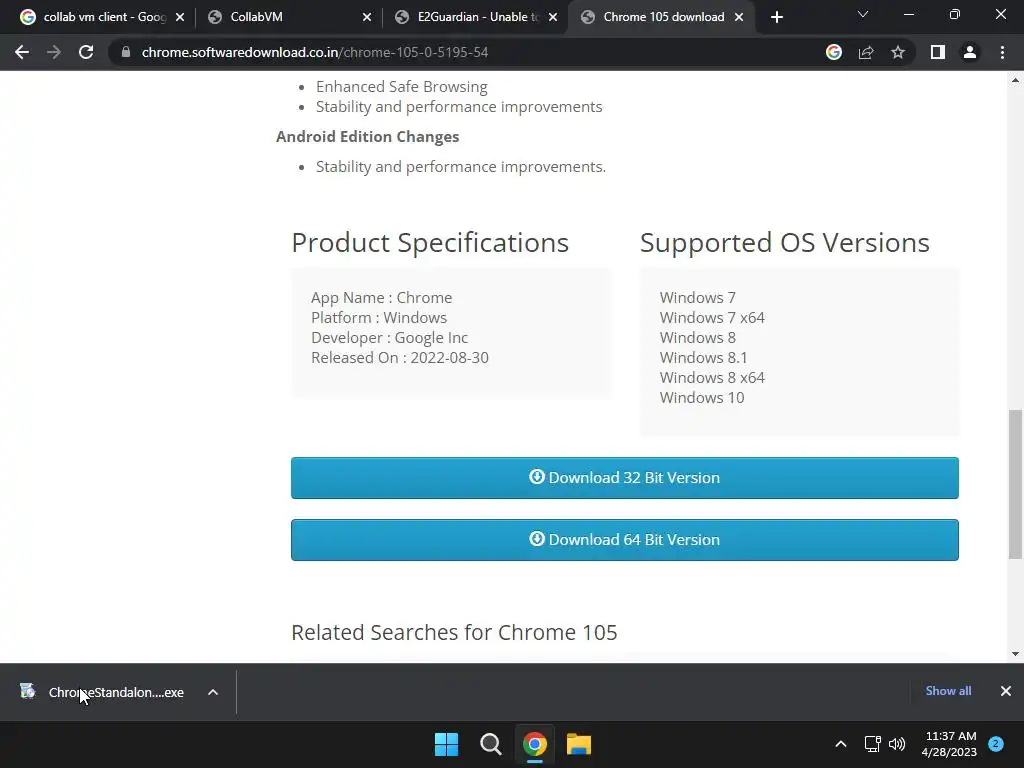The height and width of the screenshot is (768, 1024).
Task: Click Show all downloads link
Action: pyautogui.click(x=948, y=691)
